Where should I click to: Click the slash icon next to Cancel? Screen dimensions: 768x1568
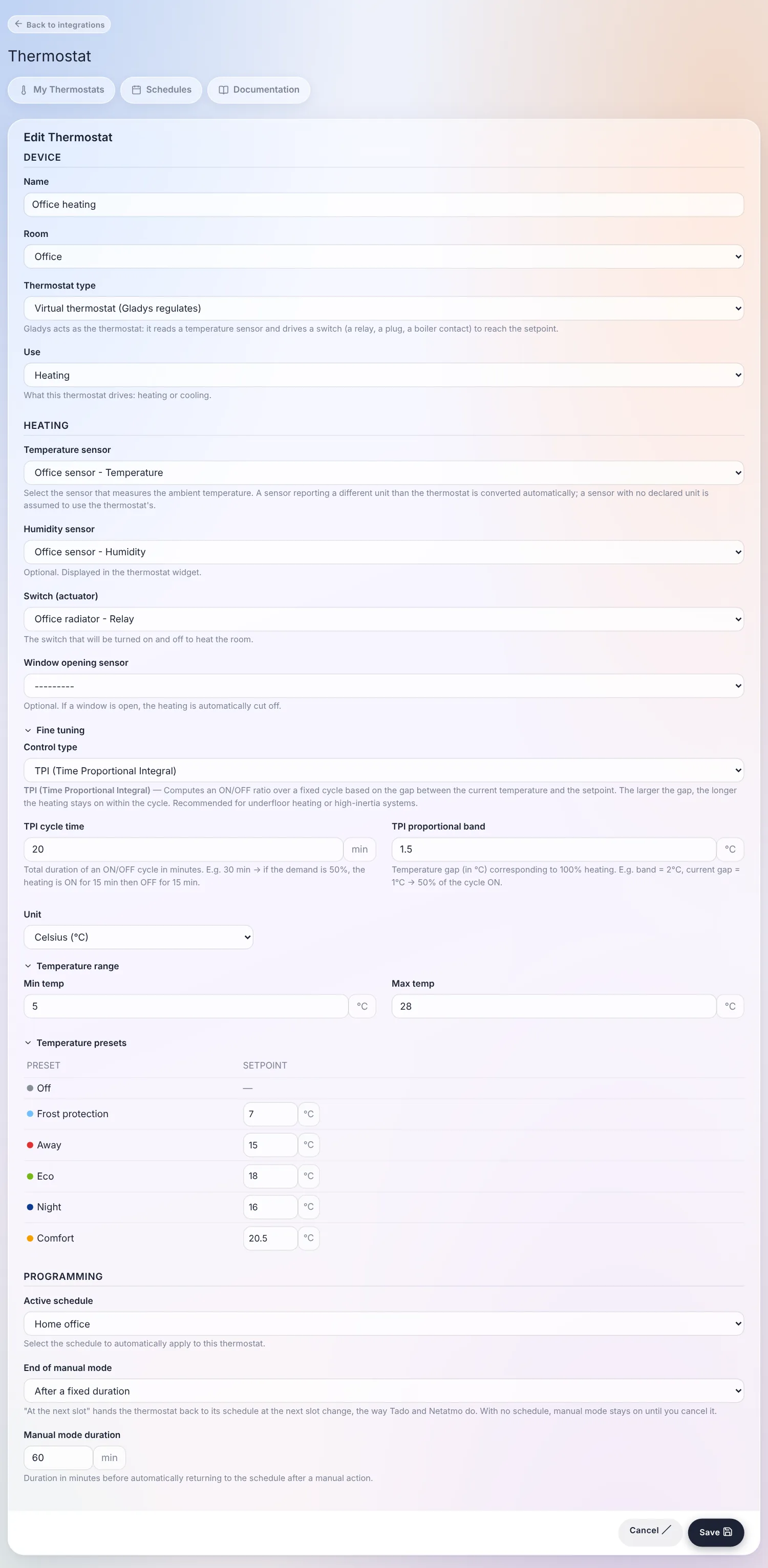point(666,1530)
